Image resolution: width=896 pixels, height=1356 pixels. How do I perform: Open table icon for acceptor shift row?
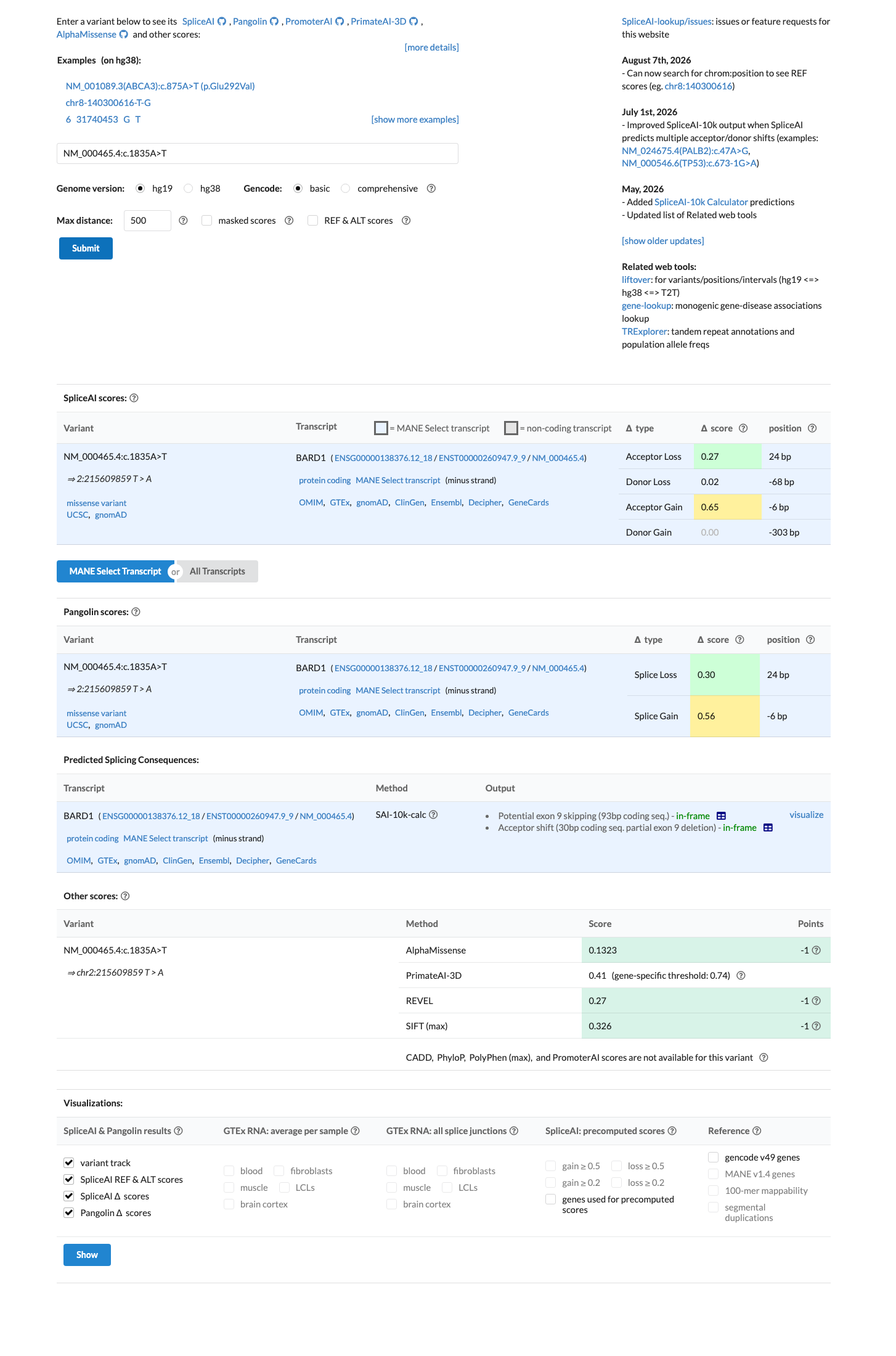tap(768, 828)
